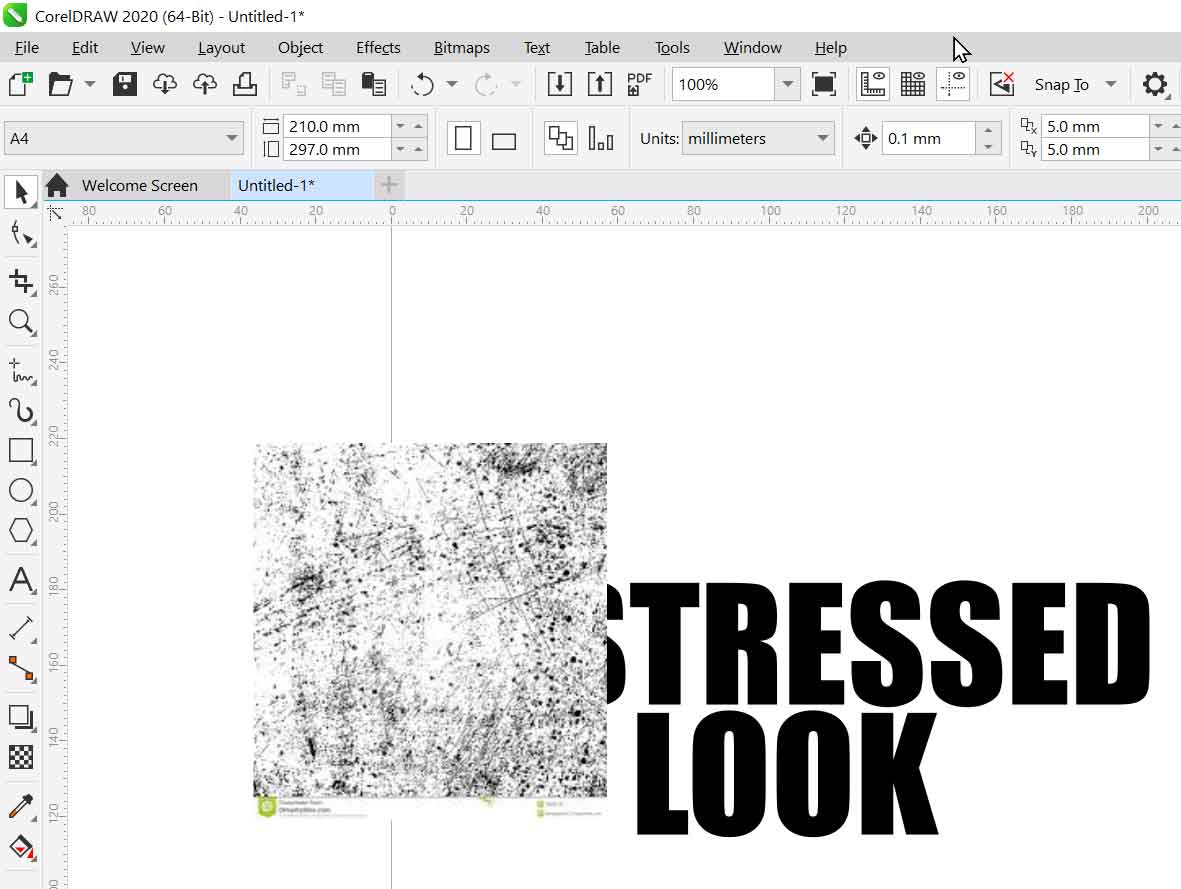Viewport: 1181px width, 889px height.
Task: Save the document with floppy icon
Action: (x=124, y=84)
